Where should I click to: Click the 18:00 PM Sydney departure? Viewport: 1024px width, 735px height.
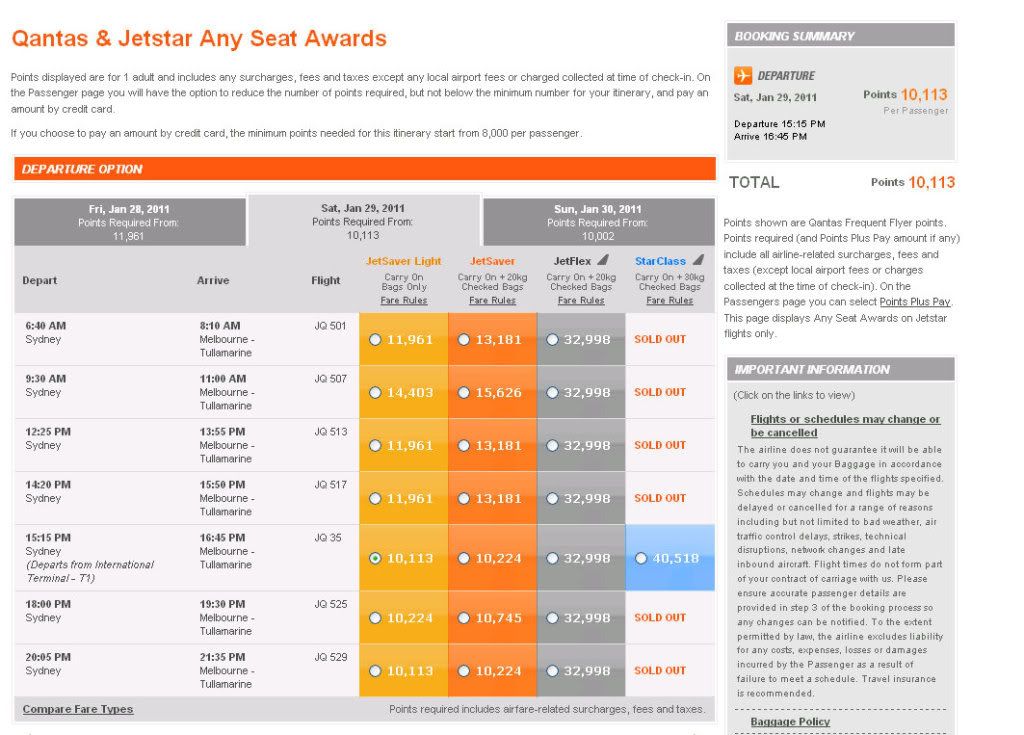(x=48, y=611)
